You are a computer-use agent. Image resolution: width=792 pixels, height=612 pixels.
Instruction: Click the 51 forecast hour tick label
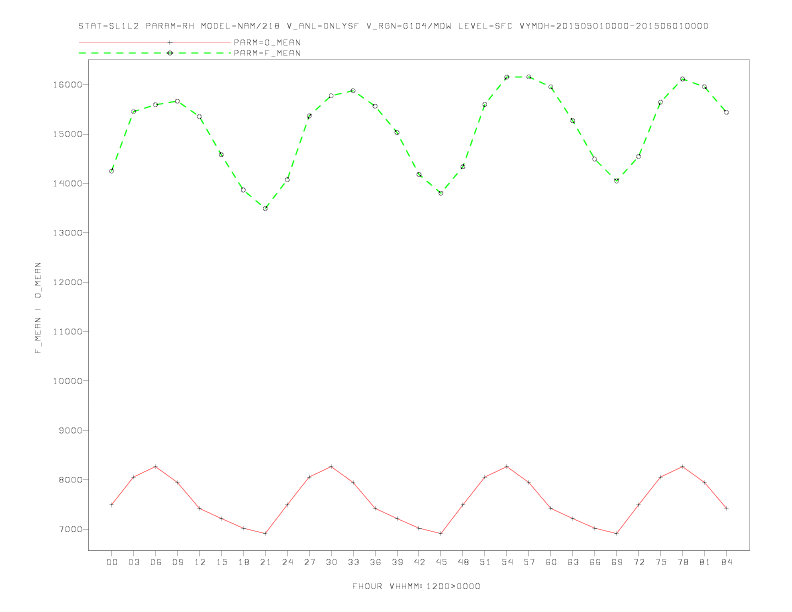coord(485,562)
